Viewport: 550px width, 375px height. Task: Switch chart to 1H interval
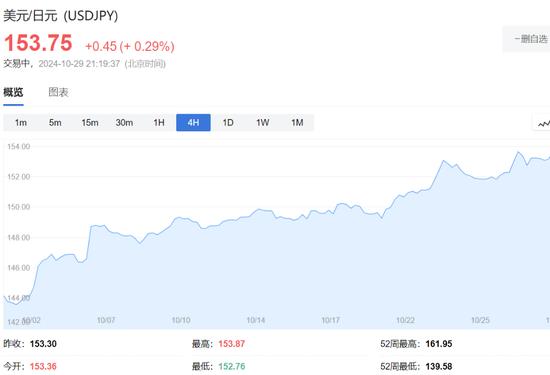159,122
